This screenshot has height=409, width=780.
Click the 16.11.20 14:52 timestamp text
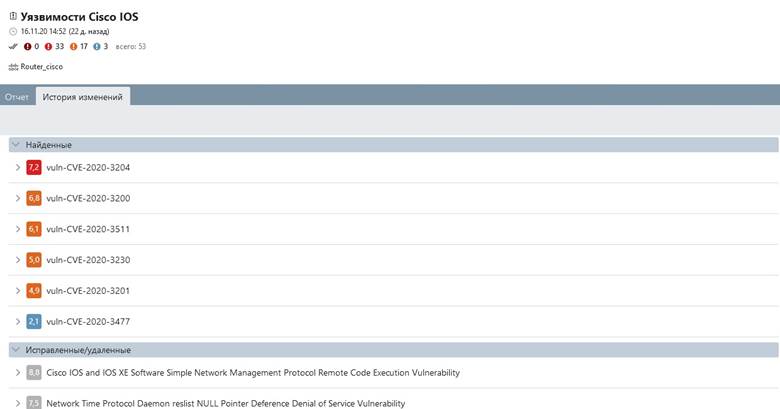click(43, 31)
